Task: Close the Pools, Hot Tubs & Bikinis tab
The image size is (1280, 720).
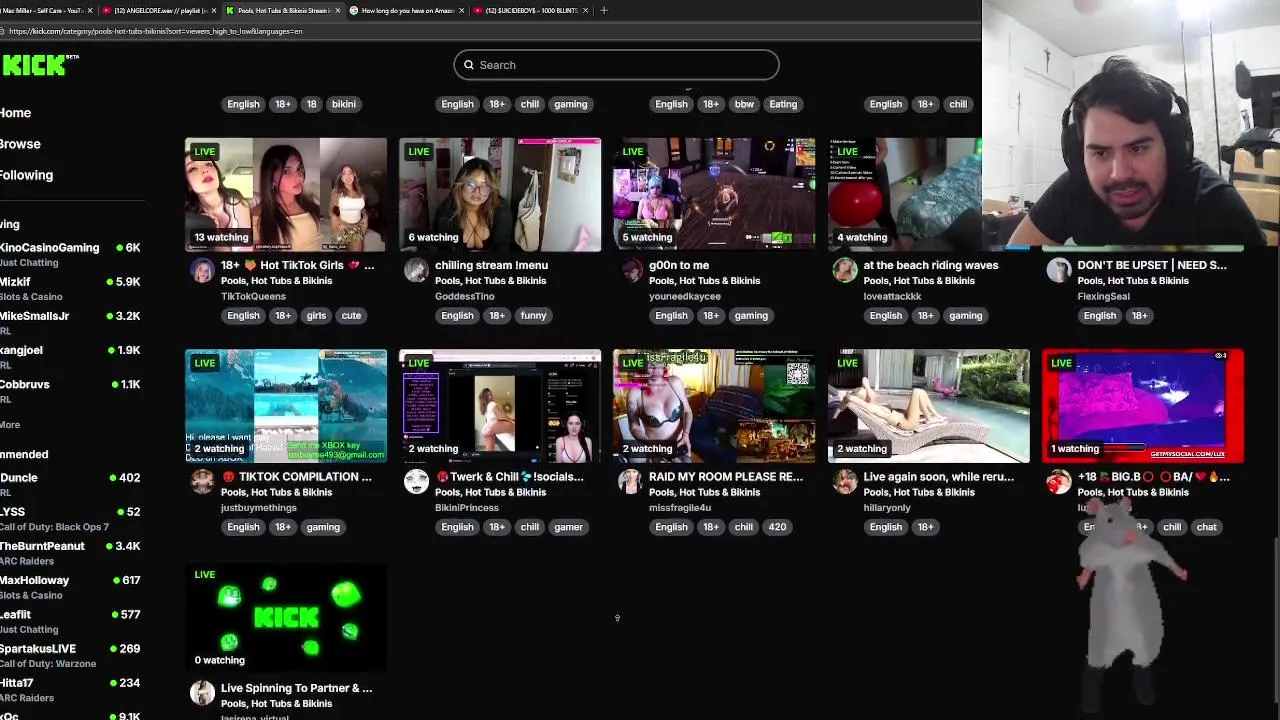Action: pyautogui.click(x=337, y=10)
